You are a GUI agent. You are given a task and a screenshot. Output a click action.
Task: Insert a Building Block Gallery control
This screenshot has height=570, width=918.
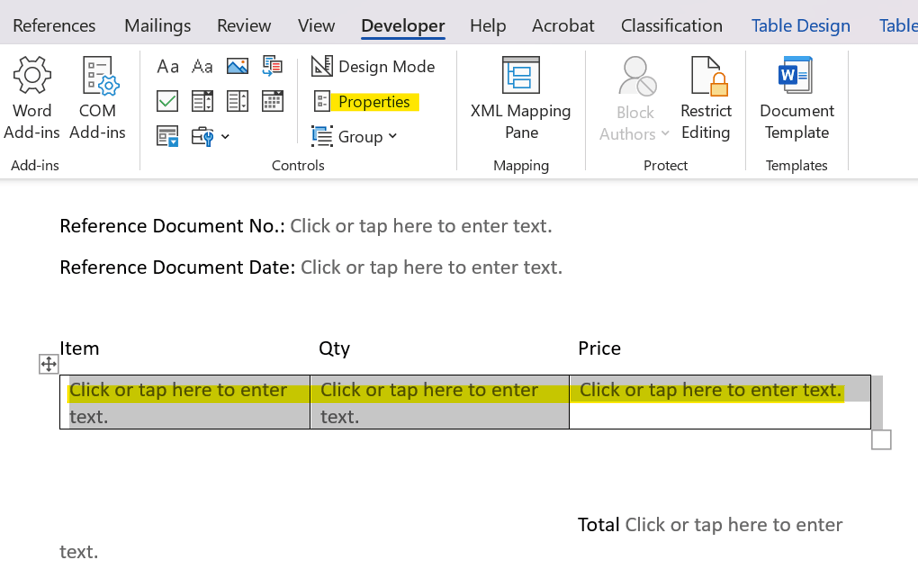pyautogui.click(x=272, y=67)
